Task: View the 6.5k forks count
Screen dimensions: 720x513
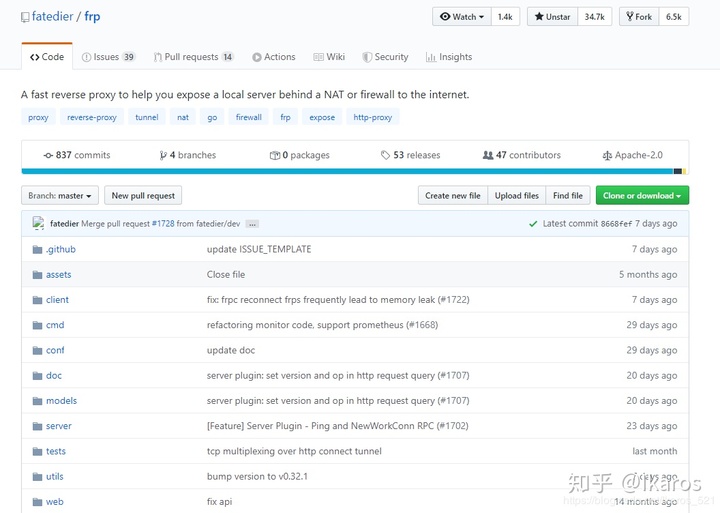Action: tap(674, 17)
